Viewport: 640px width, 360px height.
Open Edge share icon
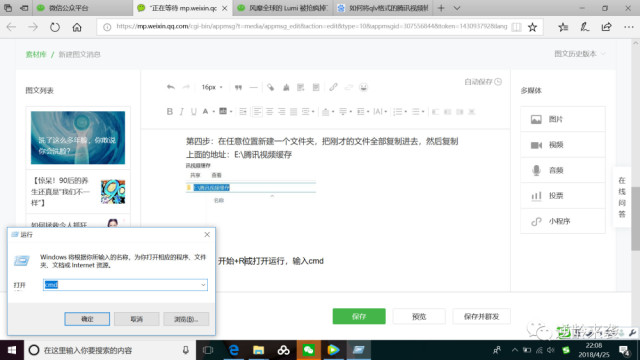(607, 27)
